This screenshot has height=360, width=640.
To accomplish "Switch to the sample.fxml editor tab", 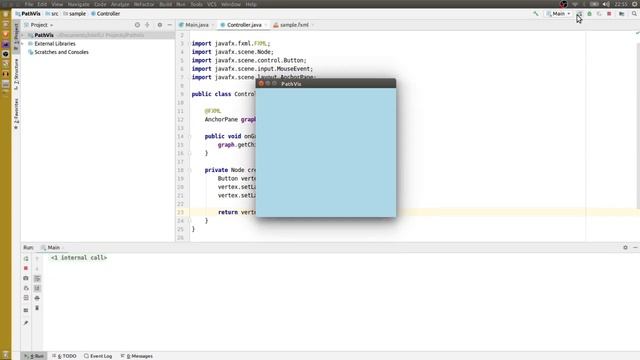I will pos(294,25).
